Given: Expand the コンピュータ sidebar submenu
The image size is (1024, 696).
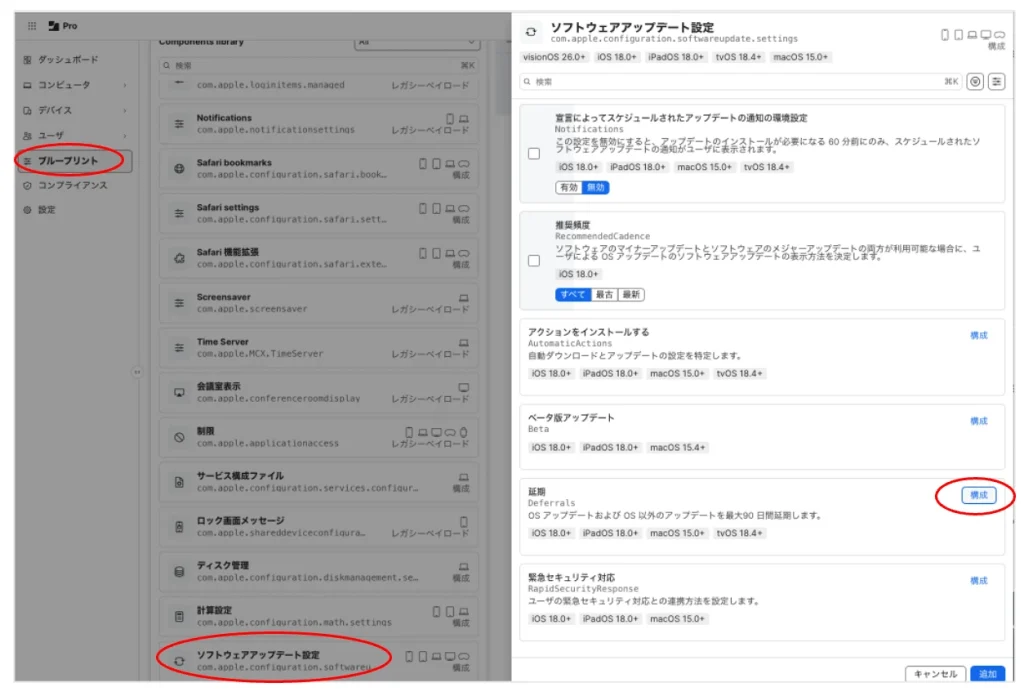Looking at the screenshot, I should click(124, 85).
